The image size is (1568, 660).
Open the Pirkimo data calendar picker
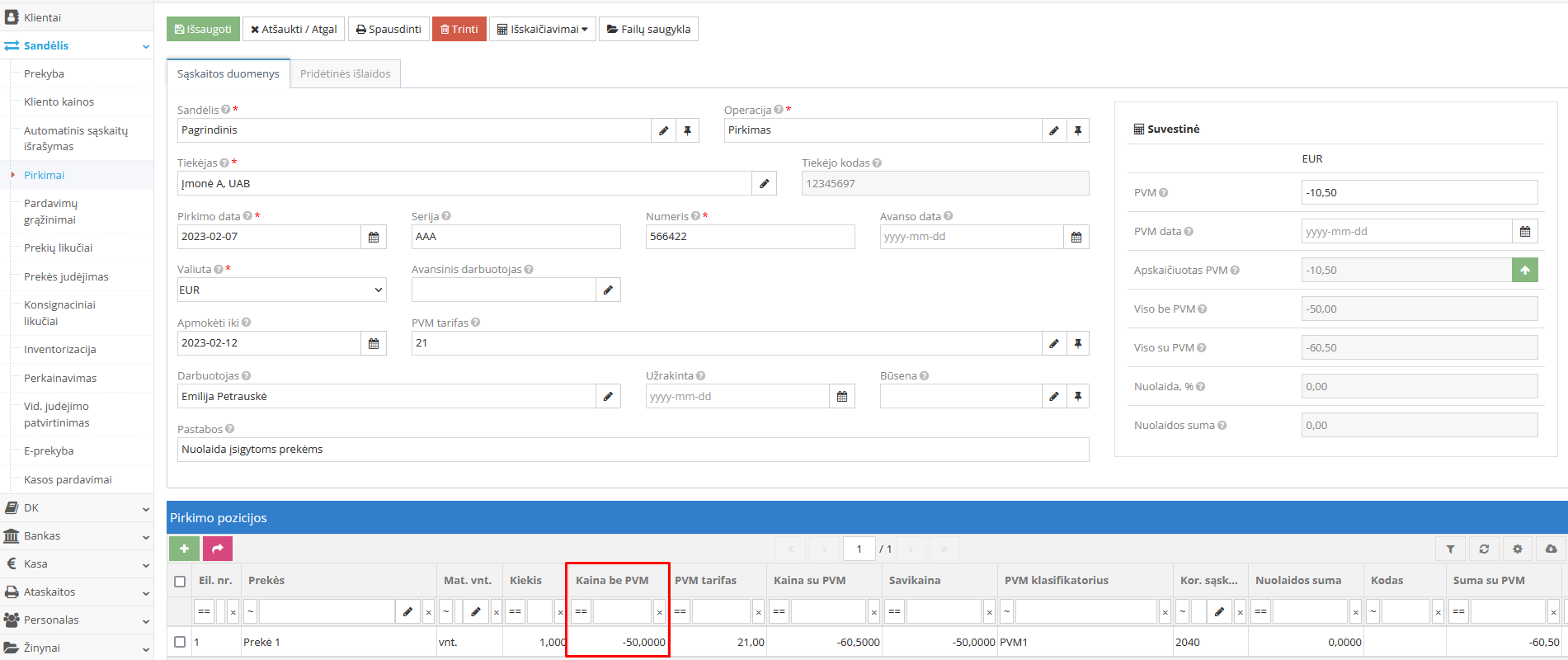point(374,237)
